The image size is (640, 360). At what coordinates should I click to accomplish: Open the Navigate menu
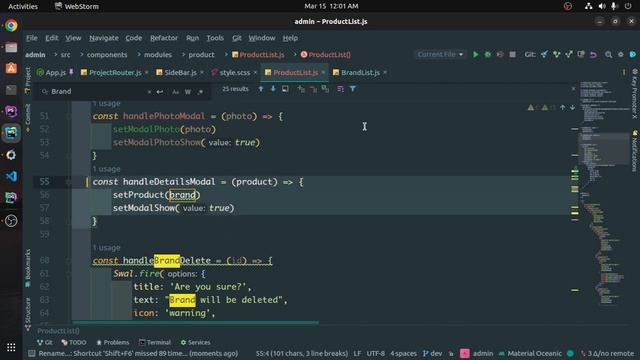[104, 38]
